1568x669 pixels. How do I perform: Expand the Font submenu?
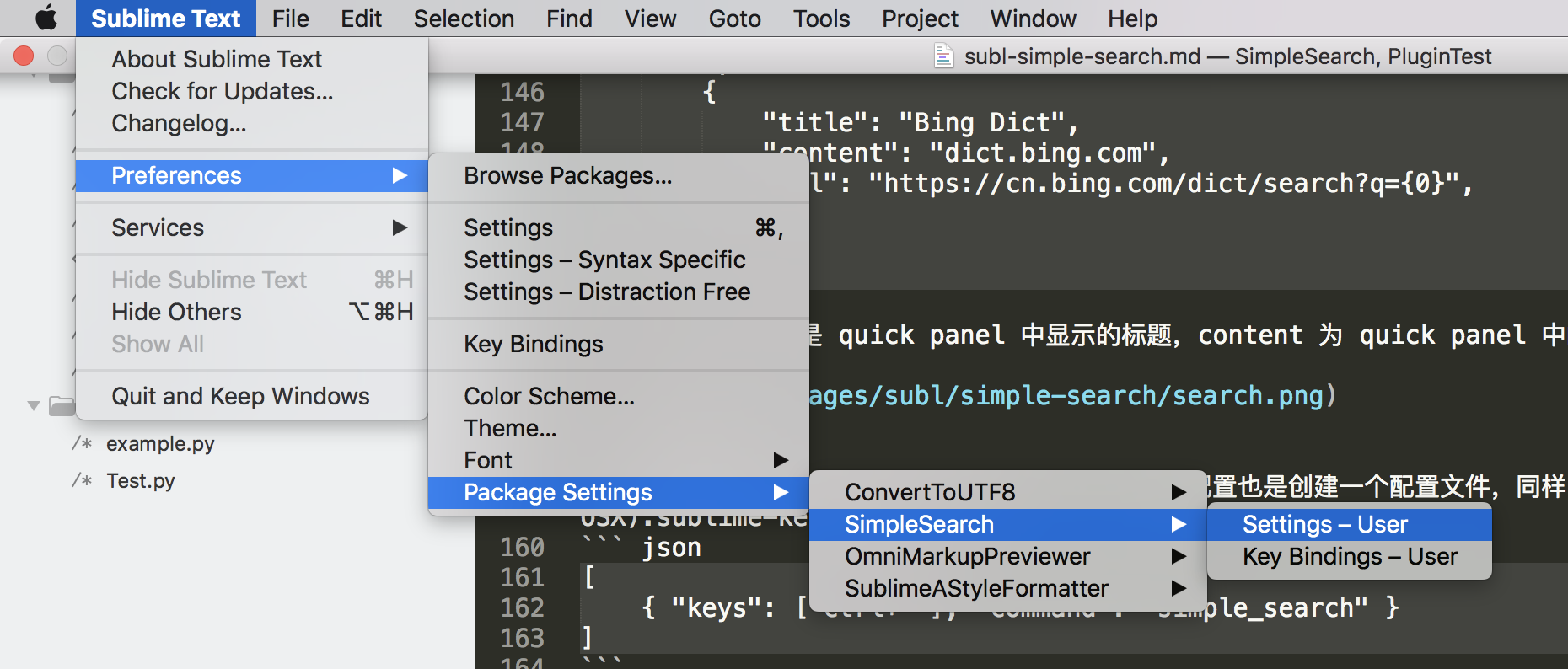619,460
